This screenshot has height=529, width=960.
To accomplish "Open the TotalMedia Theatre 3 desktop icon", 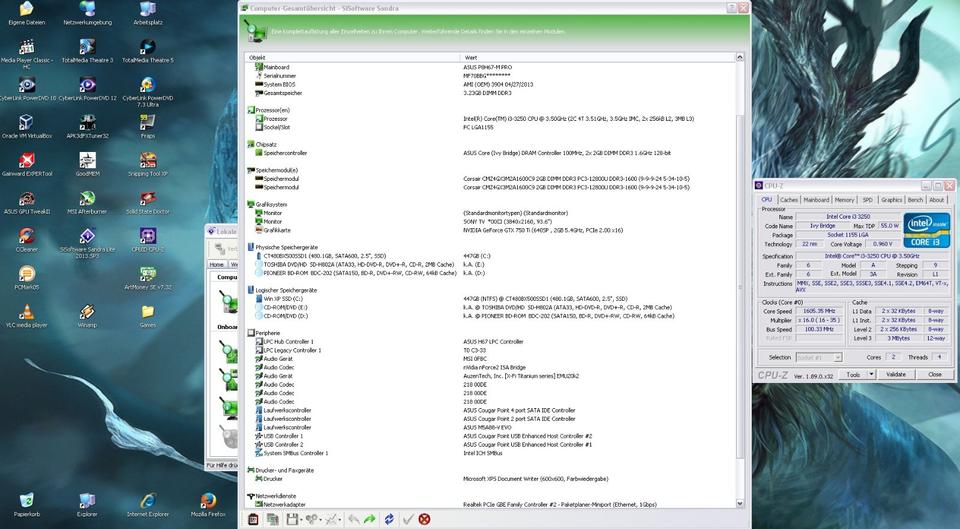I will point(87,47).
